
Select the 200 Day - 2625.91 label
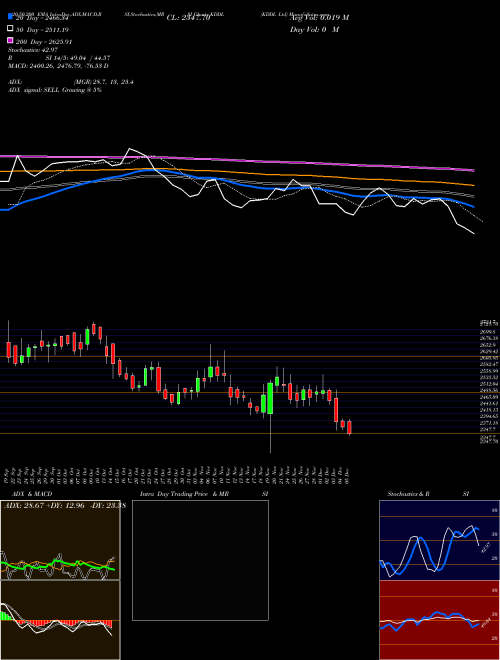pyautogui.click(x=44, y=41)
